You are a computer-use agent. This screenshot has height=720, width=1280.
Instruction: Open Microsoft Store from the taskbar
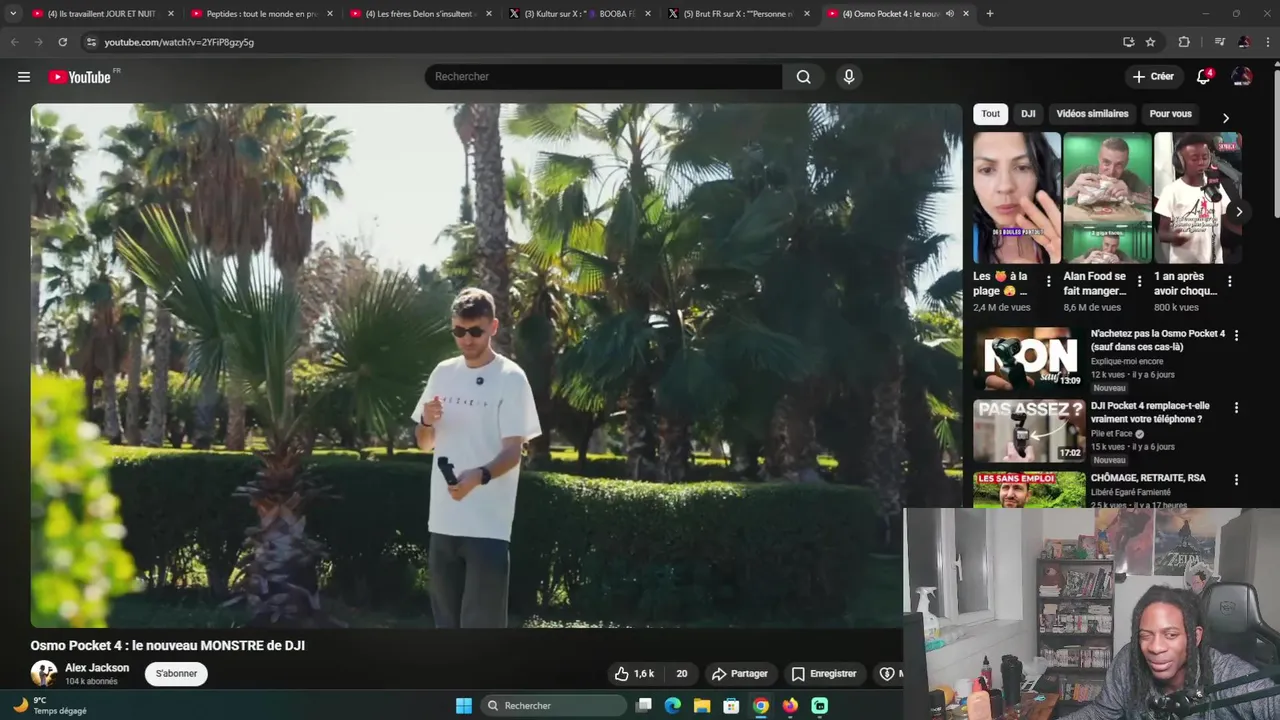pos(731,706)
